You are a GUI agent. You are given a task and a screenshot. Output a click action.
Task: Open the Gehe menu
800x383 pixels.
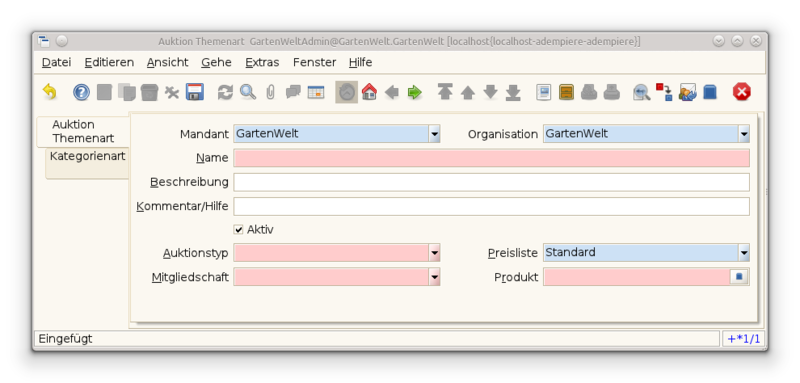click(216, 62)
